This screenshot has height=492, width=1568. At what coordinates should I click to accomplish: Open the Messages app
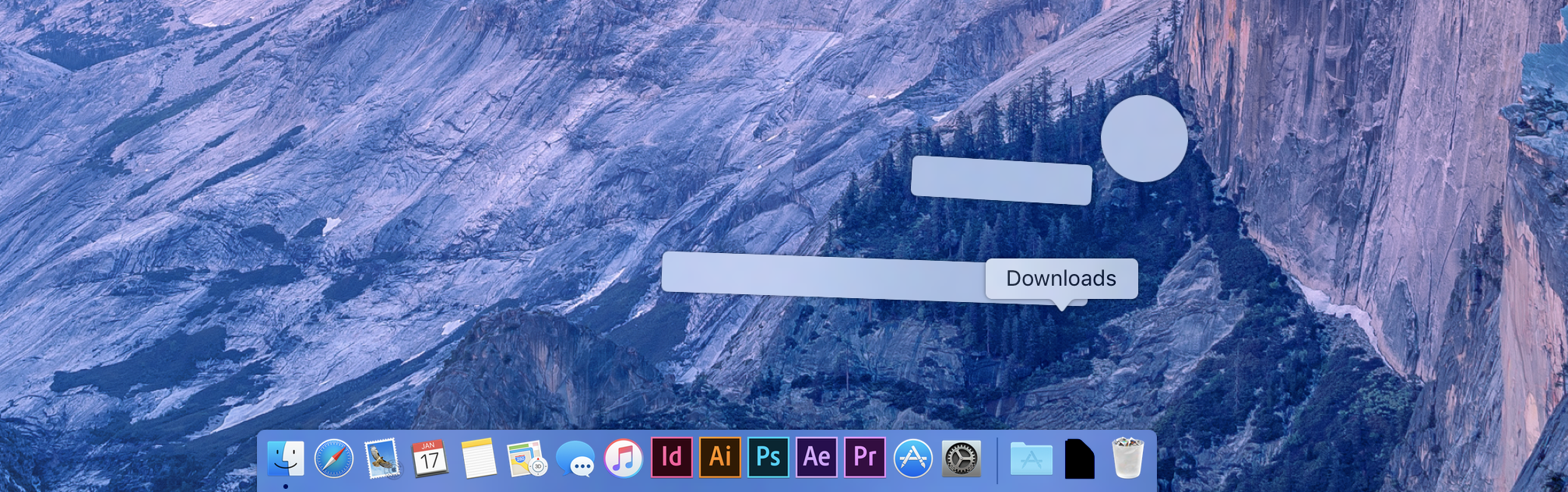[575, 459]
